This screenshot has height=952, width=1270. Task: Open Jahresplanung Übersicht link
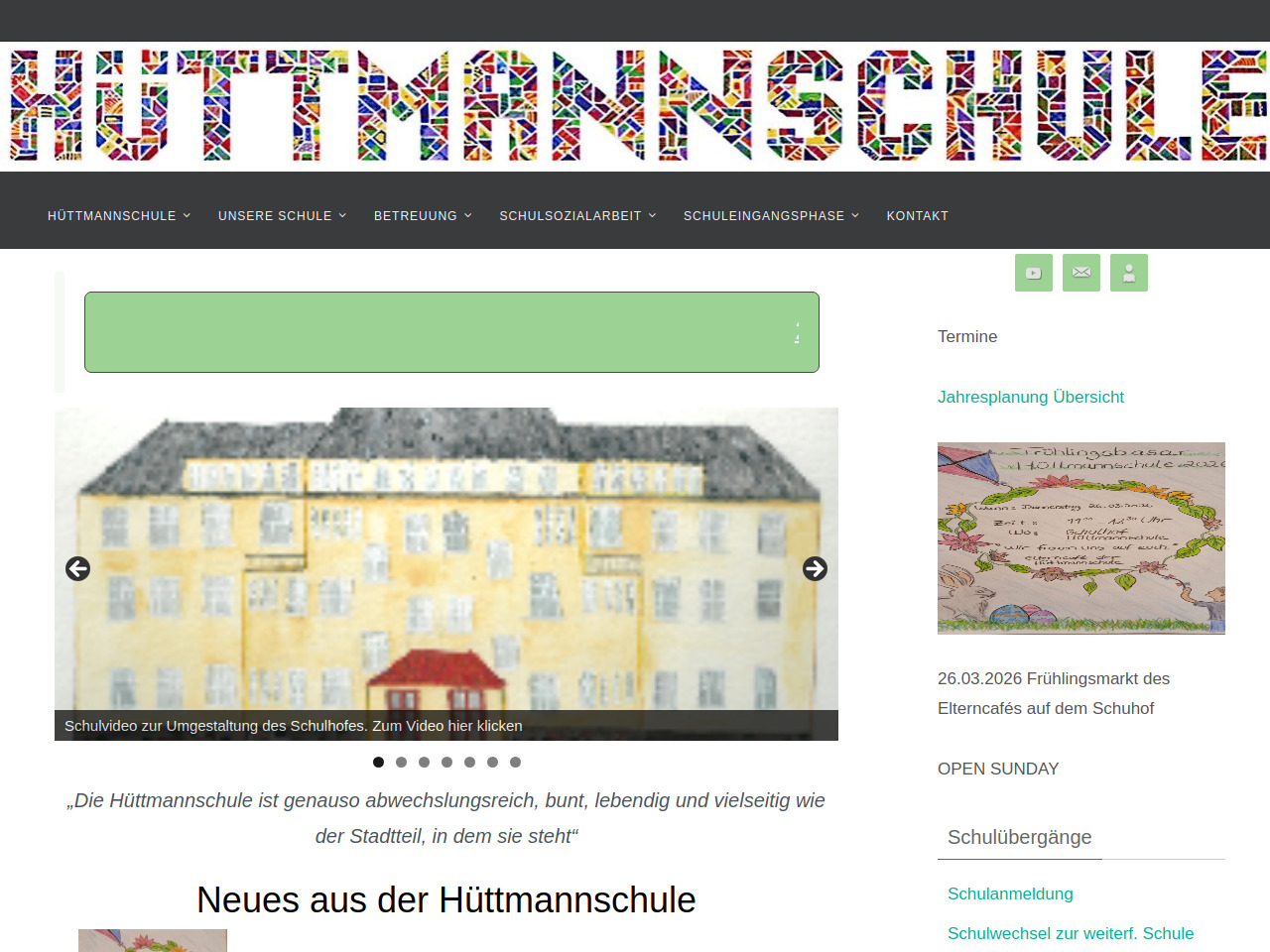(x=1030, y=397)
